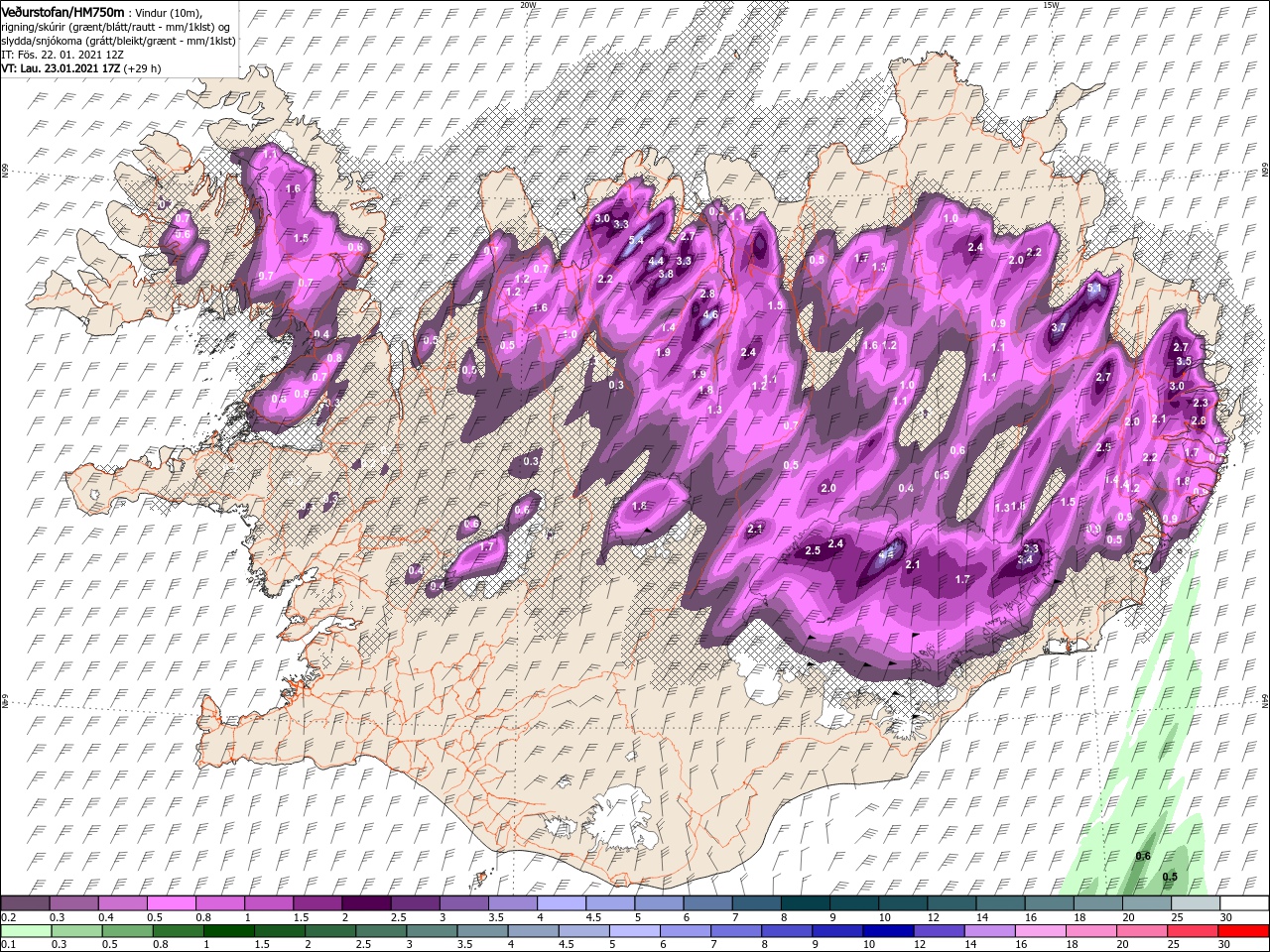Click the 3.8 snowfall value on the map
The image size is (1270, 952).
point(666,275)
